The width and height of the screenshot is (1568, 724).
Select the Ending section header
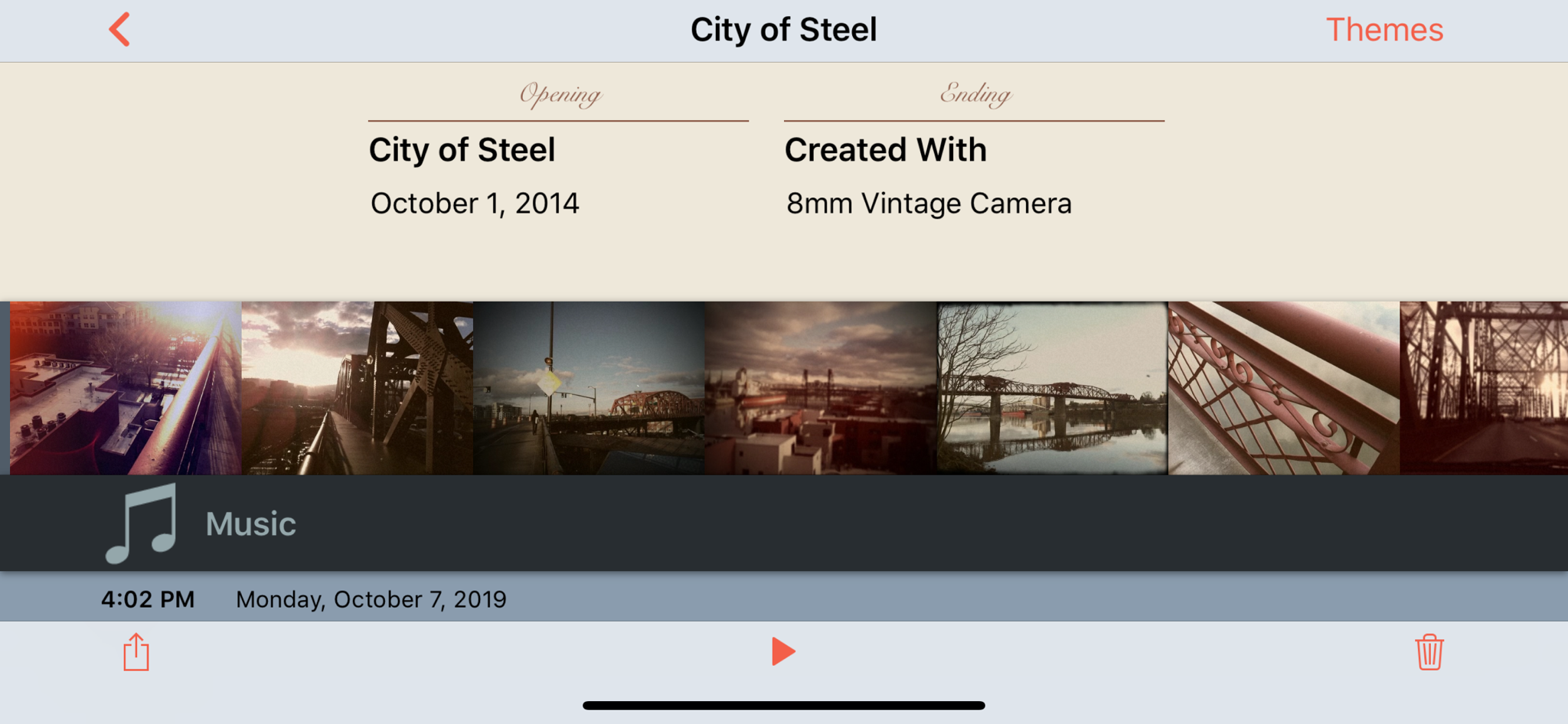[975, 94]
